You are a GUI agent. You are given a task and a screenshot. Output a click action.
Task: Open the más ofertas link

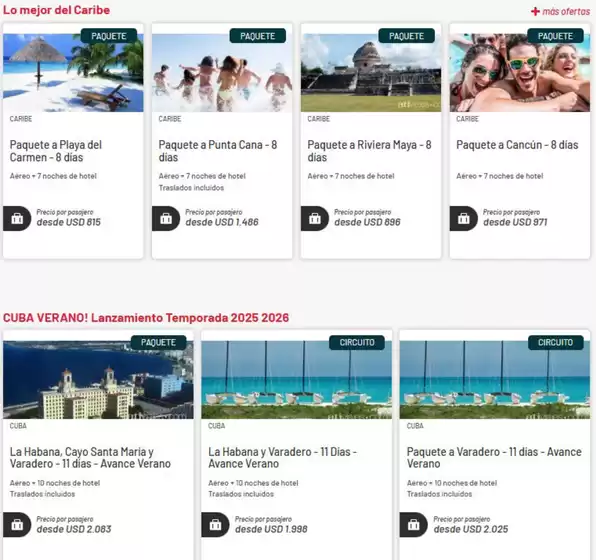pyautogui.click(x=561, y=11)
